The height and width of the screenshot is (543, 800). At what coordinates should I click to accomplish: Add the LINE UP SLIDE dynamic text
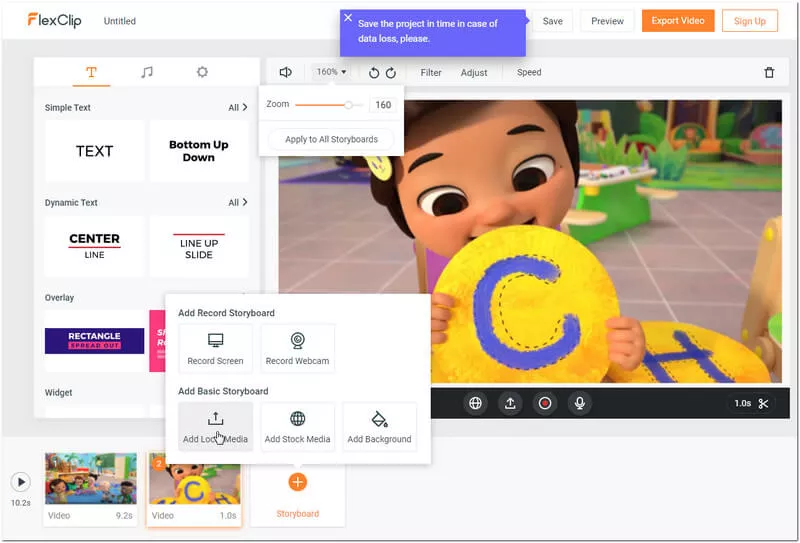pyautogui.click(x=198, y=246)
